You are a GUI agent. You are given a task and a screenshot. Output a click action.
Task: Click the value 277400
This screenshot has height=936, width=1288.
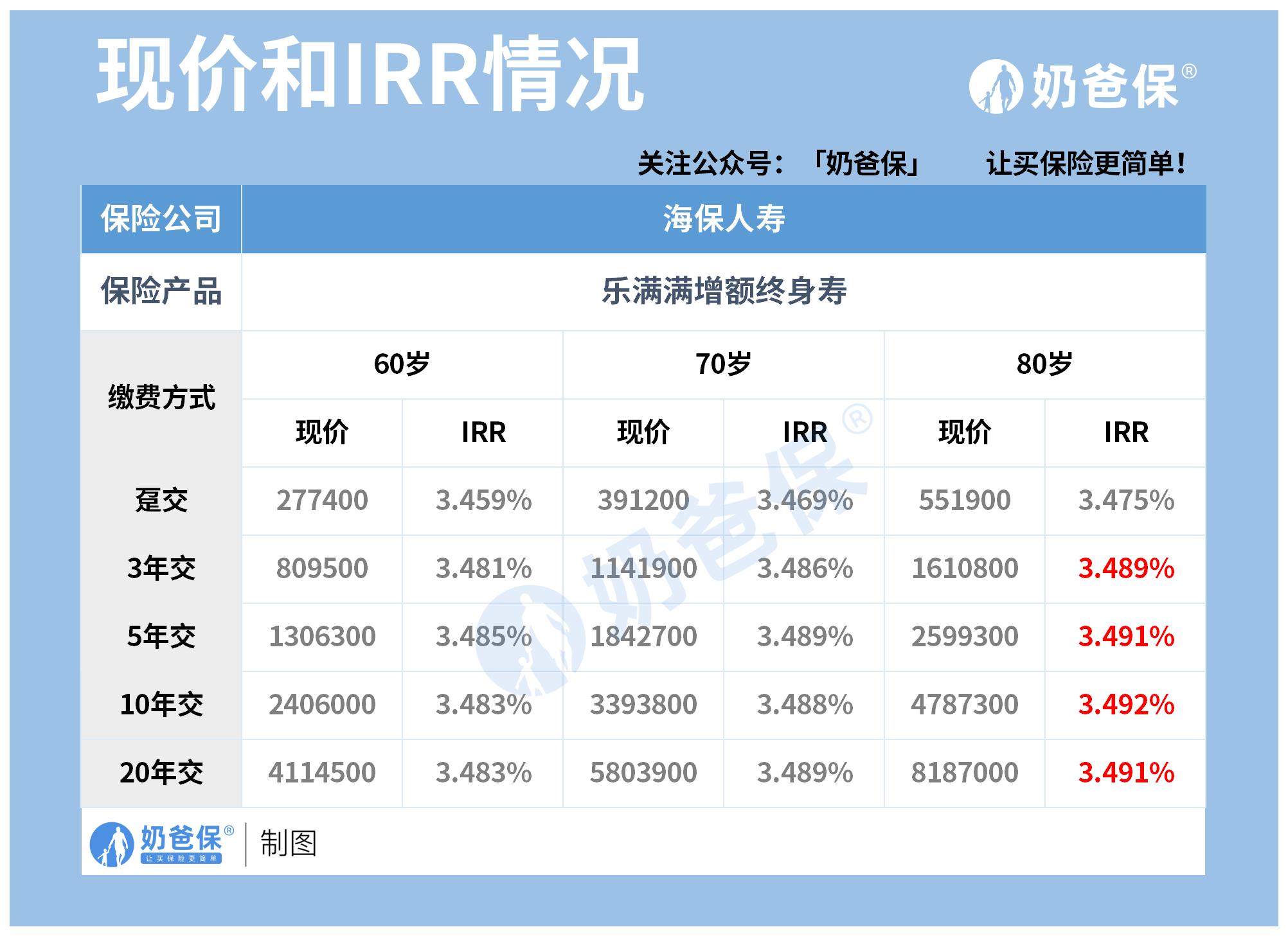[322, 500]
